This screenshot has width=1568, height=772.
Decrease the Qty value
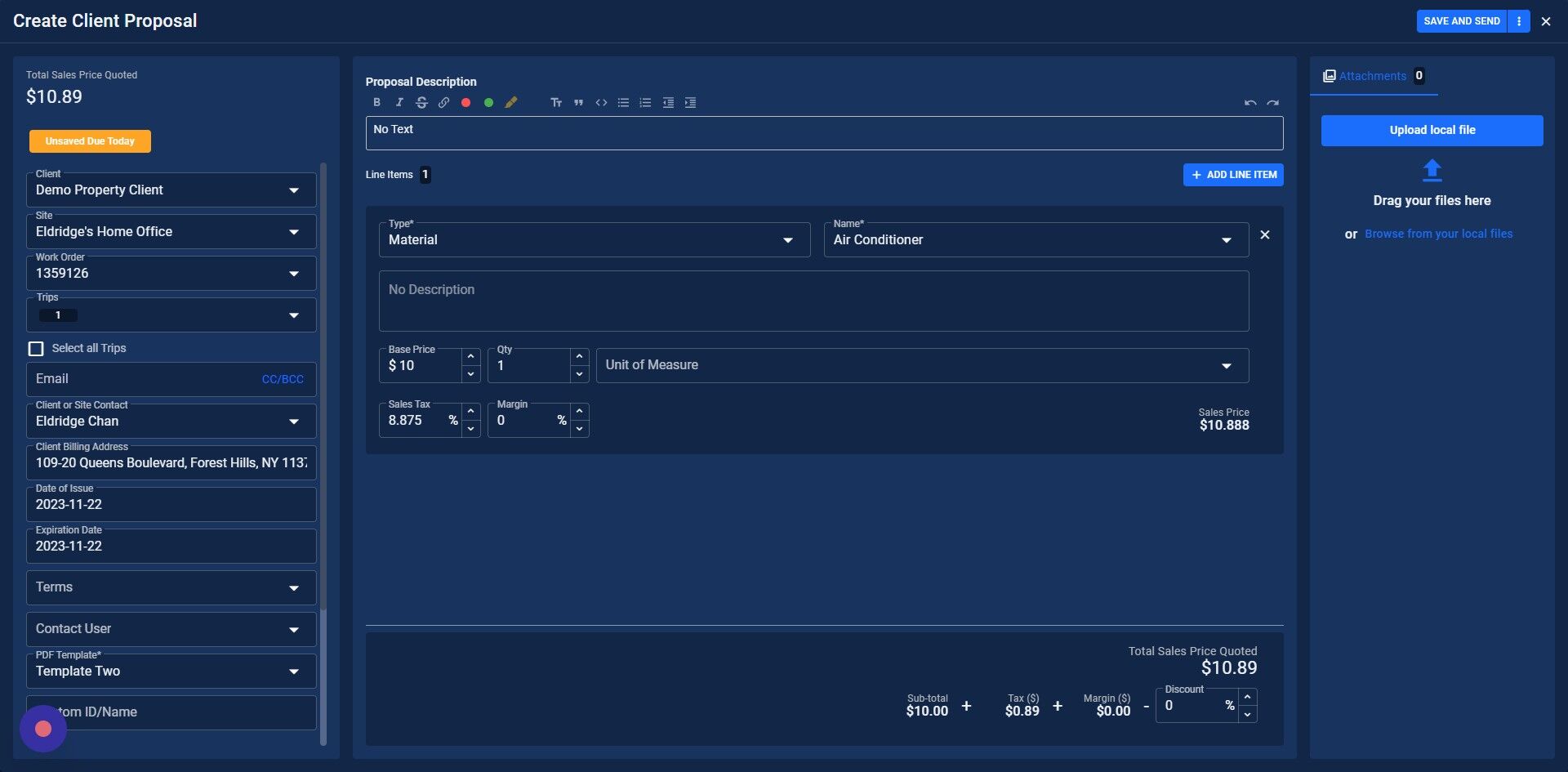coord(579,374)
